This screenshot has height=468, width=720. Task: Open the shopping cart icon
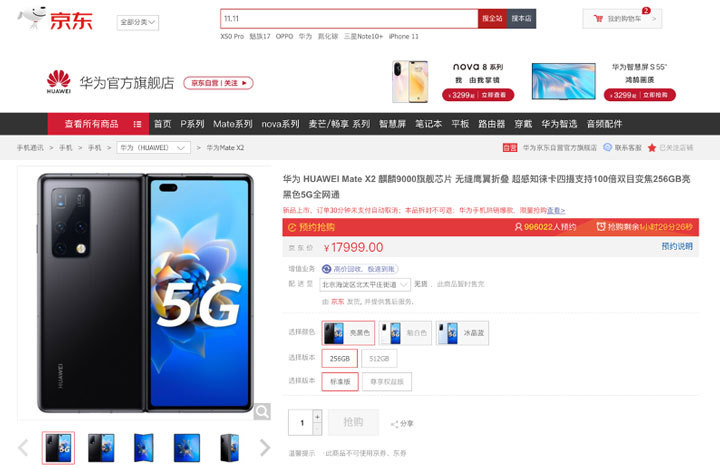click(x=598, y=19)
